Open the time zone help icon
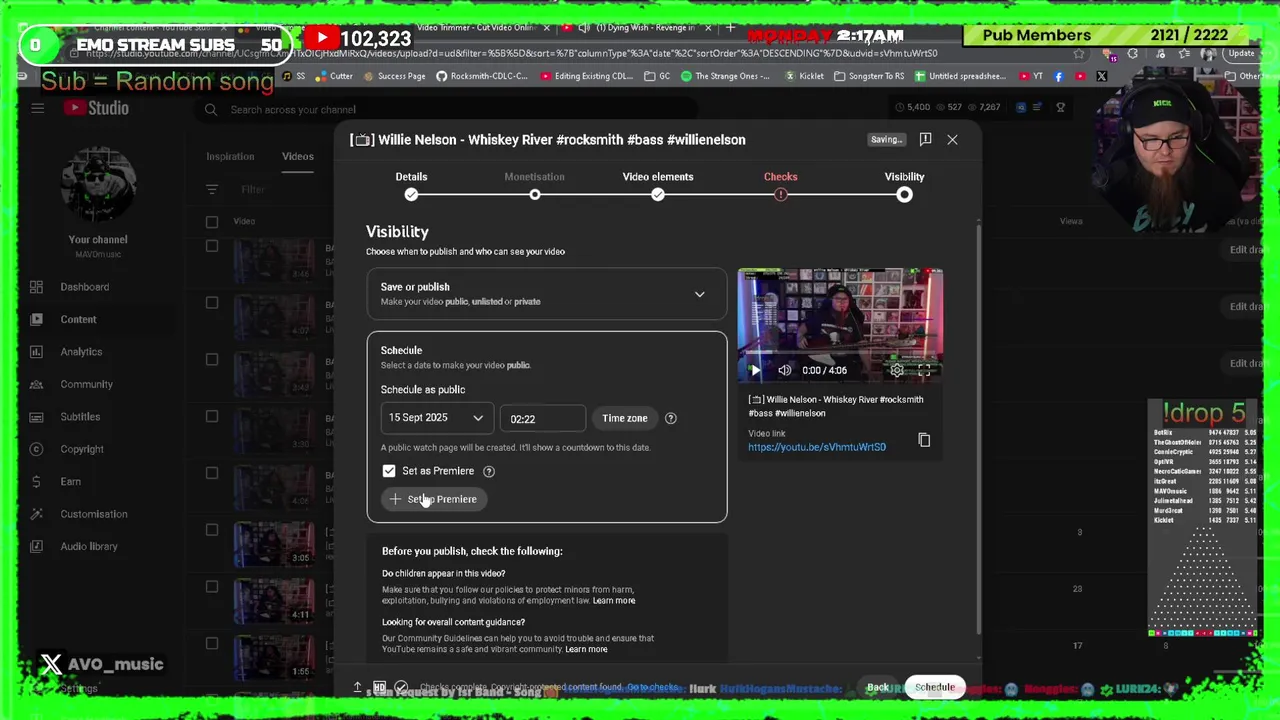 671,418
